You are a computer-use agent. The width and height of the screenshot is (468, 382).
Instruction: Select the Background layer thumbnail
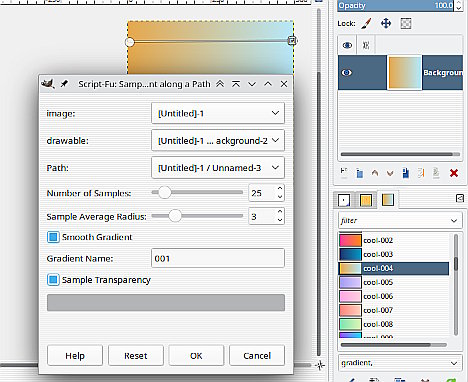[404, 73]
